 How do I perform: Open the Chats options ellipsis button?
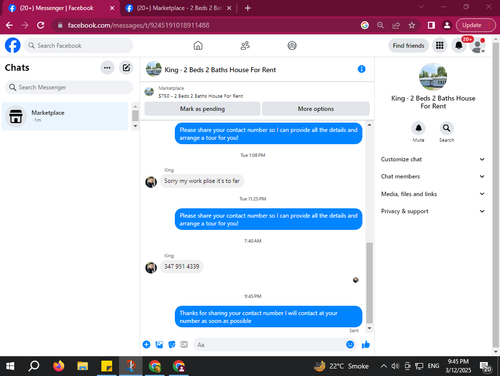(x=107, y=68)
